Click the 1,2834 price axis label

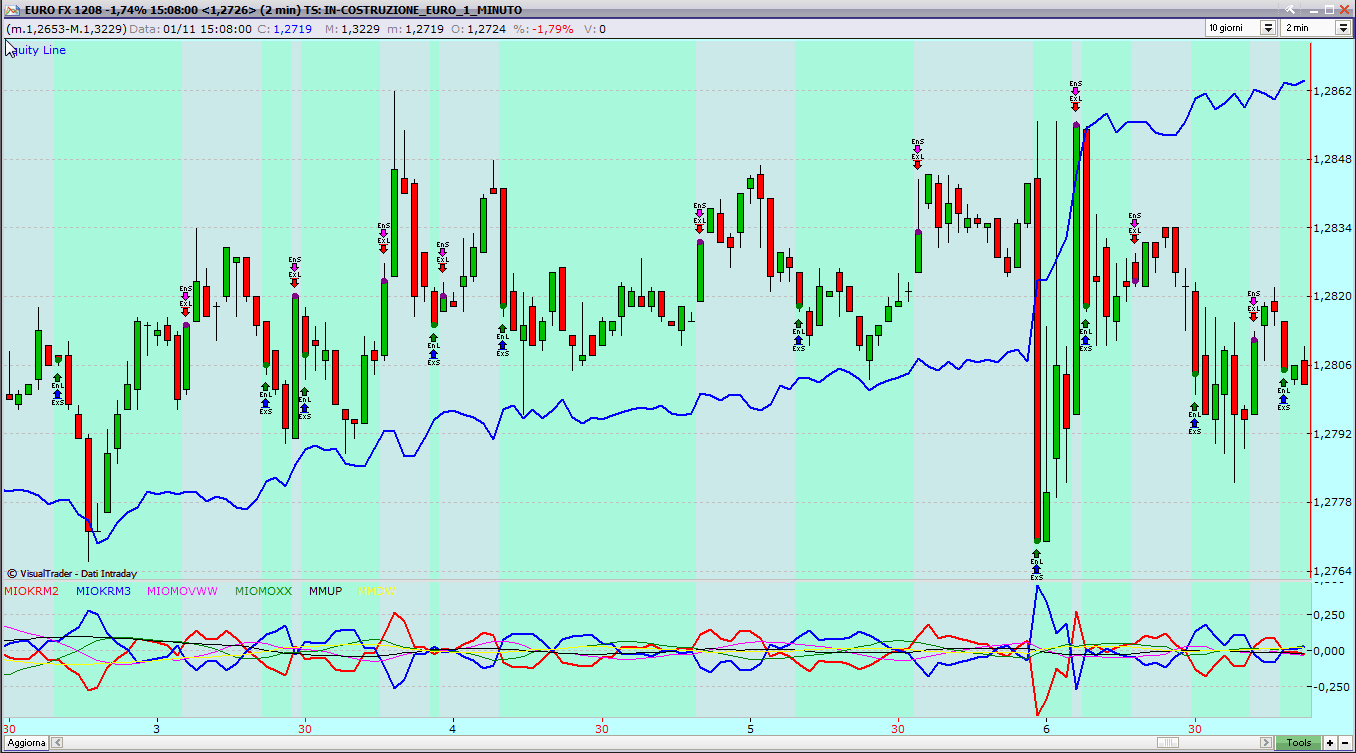coord(1335,228)
